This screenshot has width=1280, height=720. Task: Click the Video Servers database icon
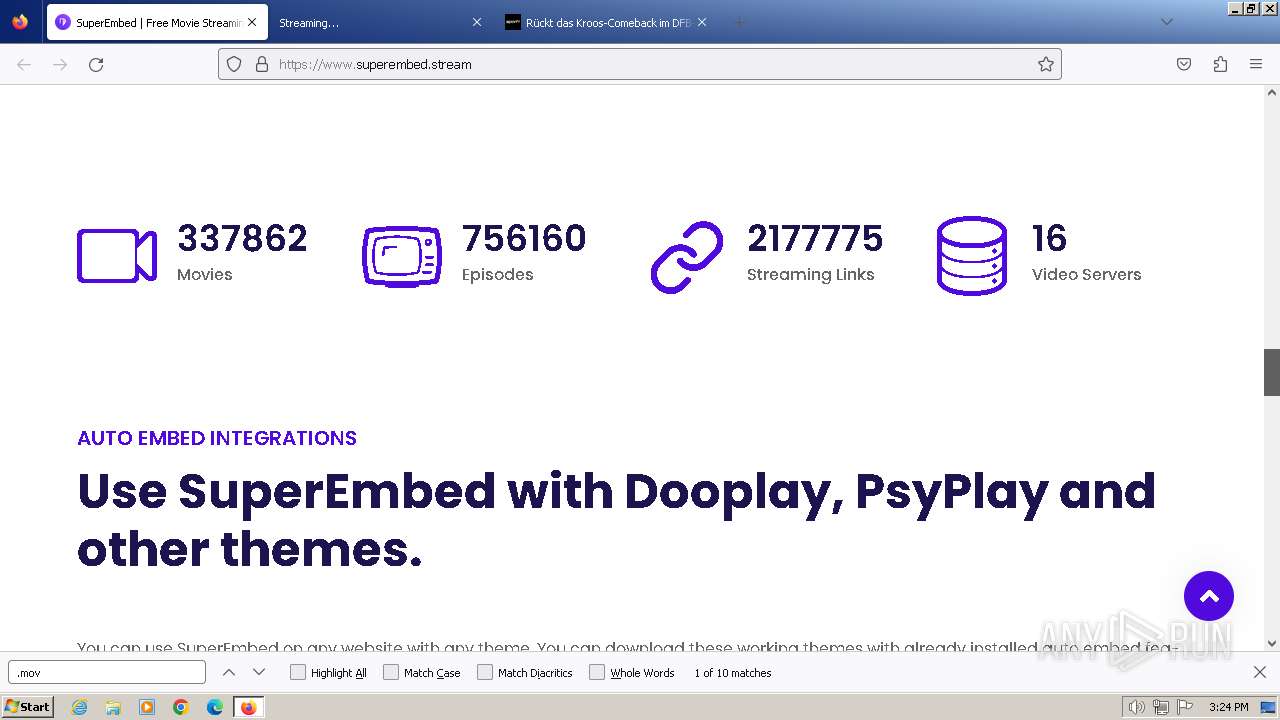click(971, 256)
